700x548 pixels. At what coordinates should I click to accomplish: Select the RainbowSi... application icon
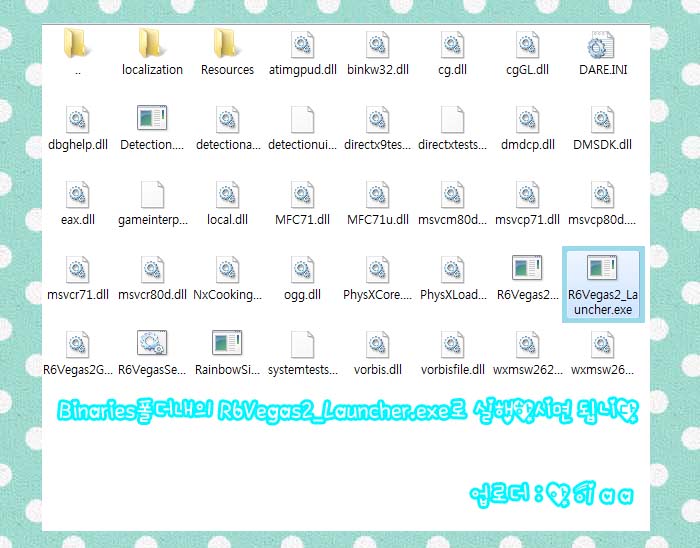tap(227, 342)
